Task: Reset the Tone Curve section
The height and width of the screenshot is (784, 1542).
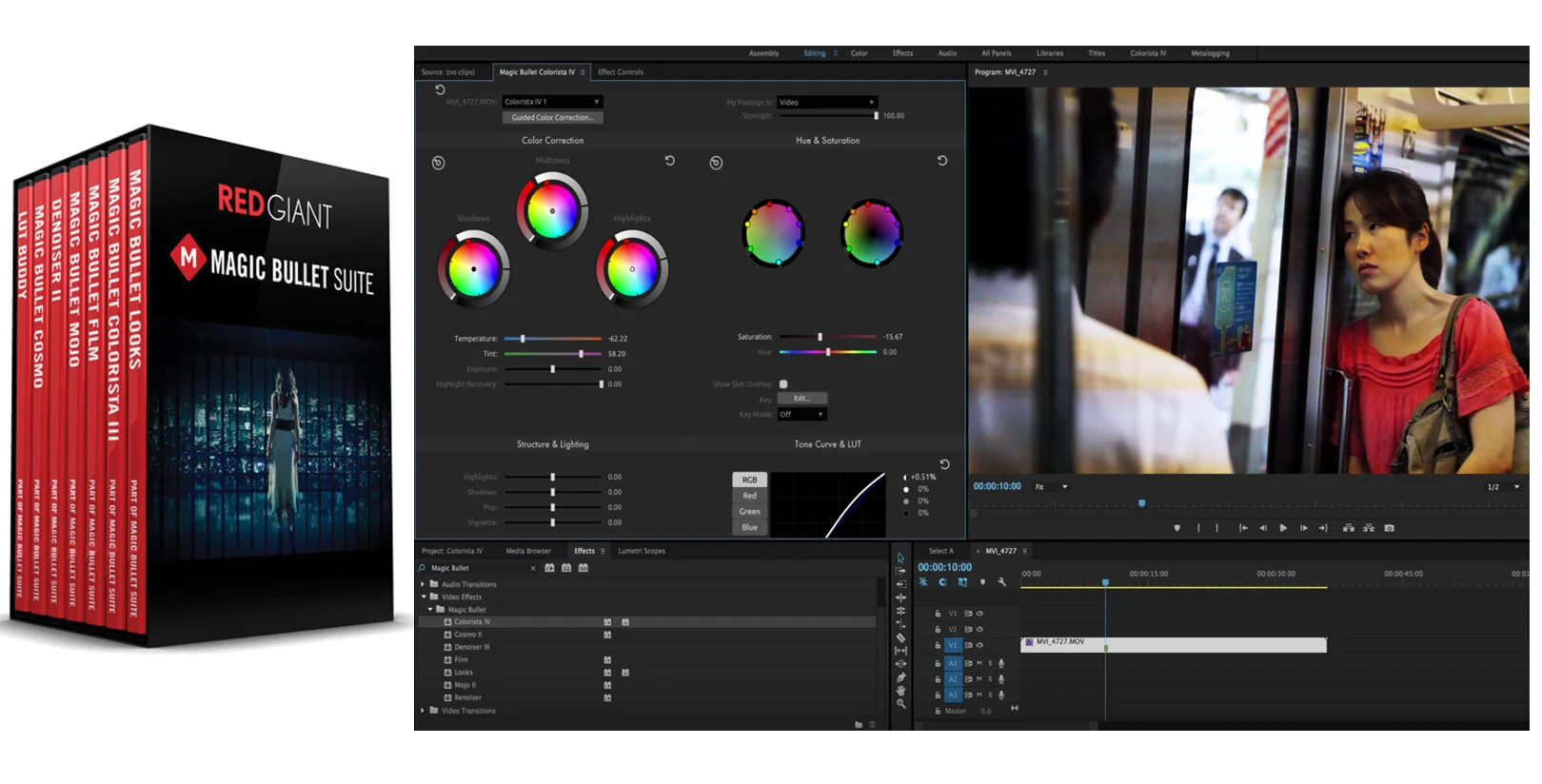Action: pos(944,464)
